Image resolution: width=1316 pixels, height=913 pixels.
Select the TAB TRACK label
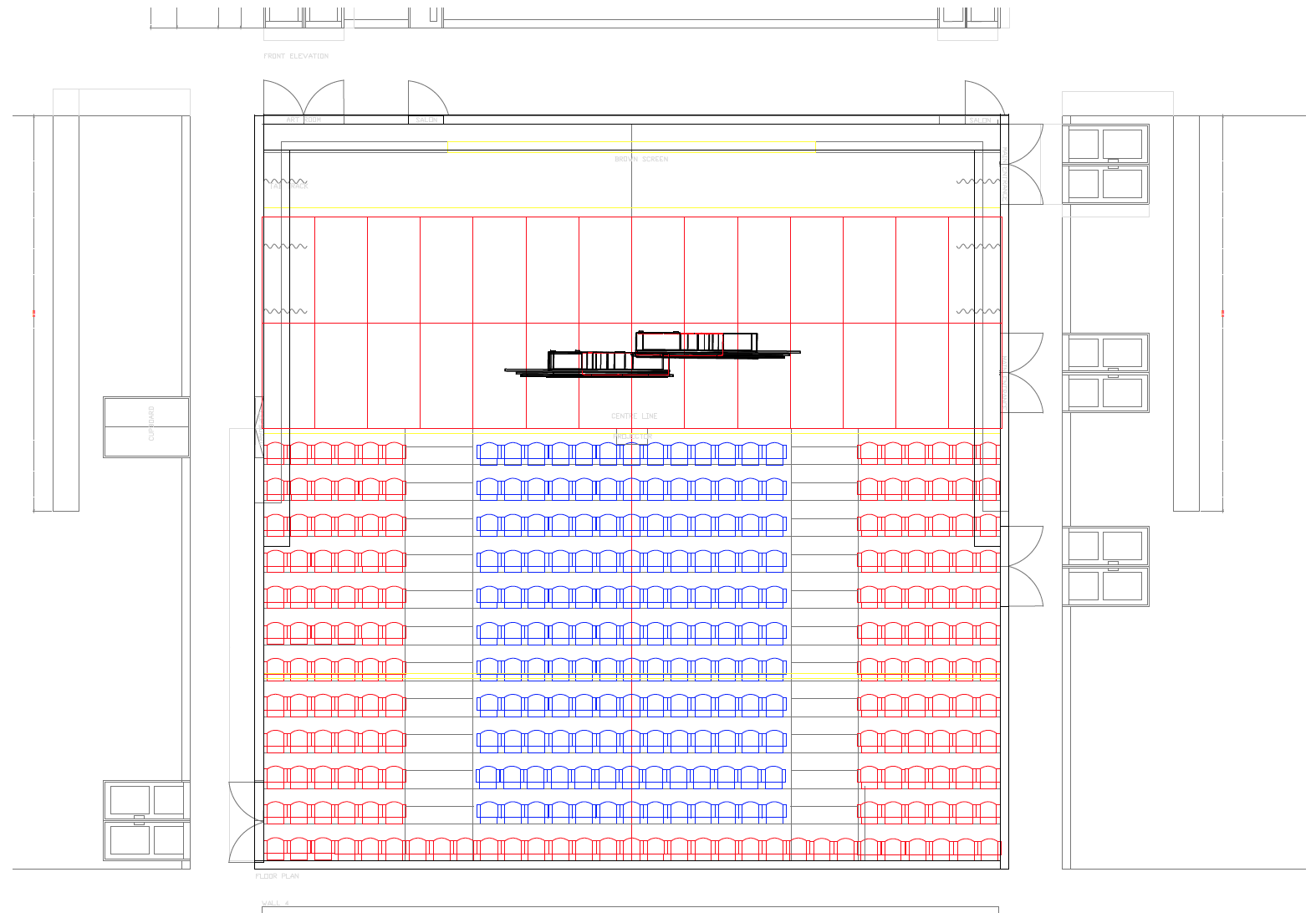[288, 186]
